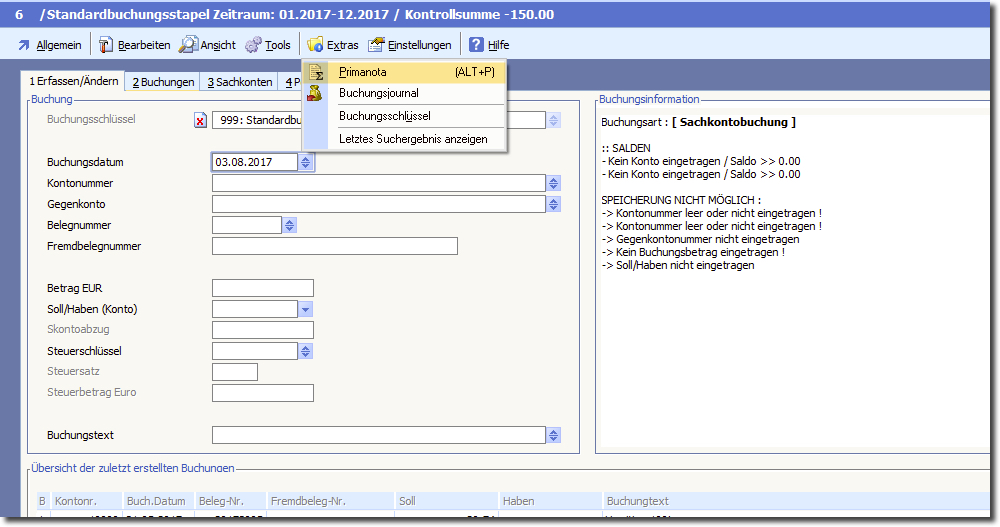Open the Bearbeiten menu
The height and width of the screenshot is (527, 1000).
tap(135, 45)
